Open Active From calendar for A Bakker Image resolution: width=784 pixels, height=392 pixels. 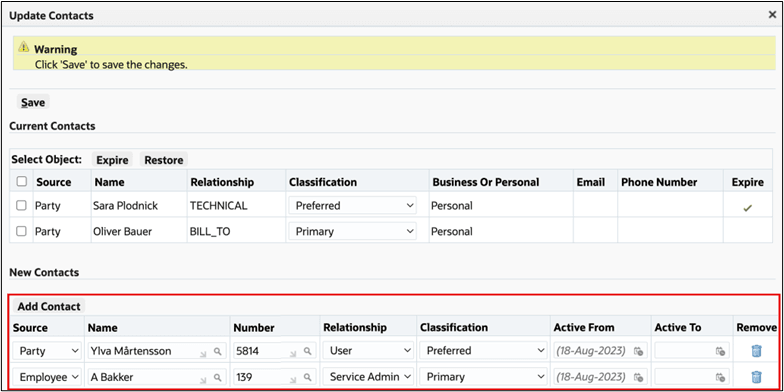coord(638,377)
